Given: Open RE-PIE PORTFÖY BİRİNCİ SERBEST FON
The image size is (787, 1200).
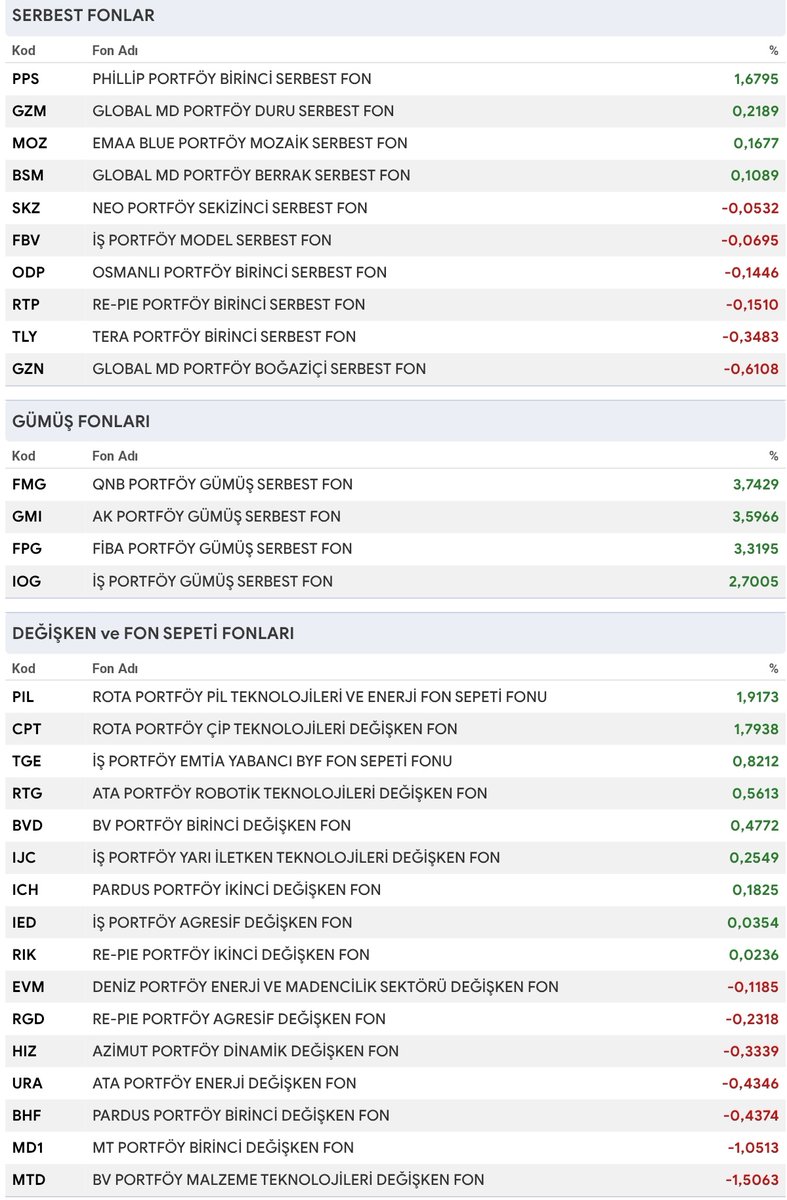Looking at the screenshot, I should click(229, 304).
